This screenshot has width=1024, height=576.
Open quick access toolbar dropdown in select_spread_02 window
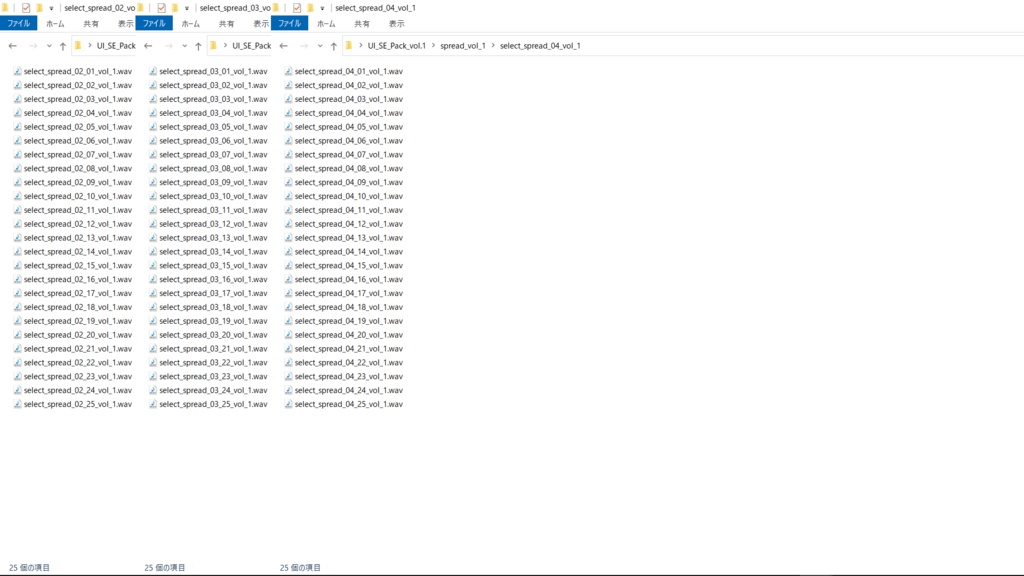click(x=52, y=8)
